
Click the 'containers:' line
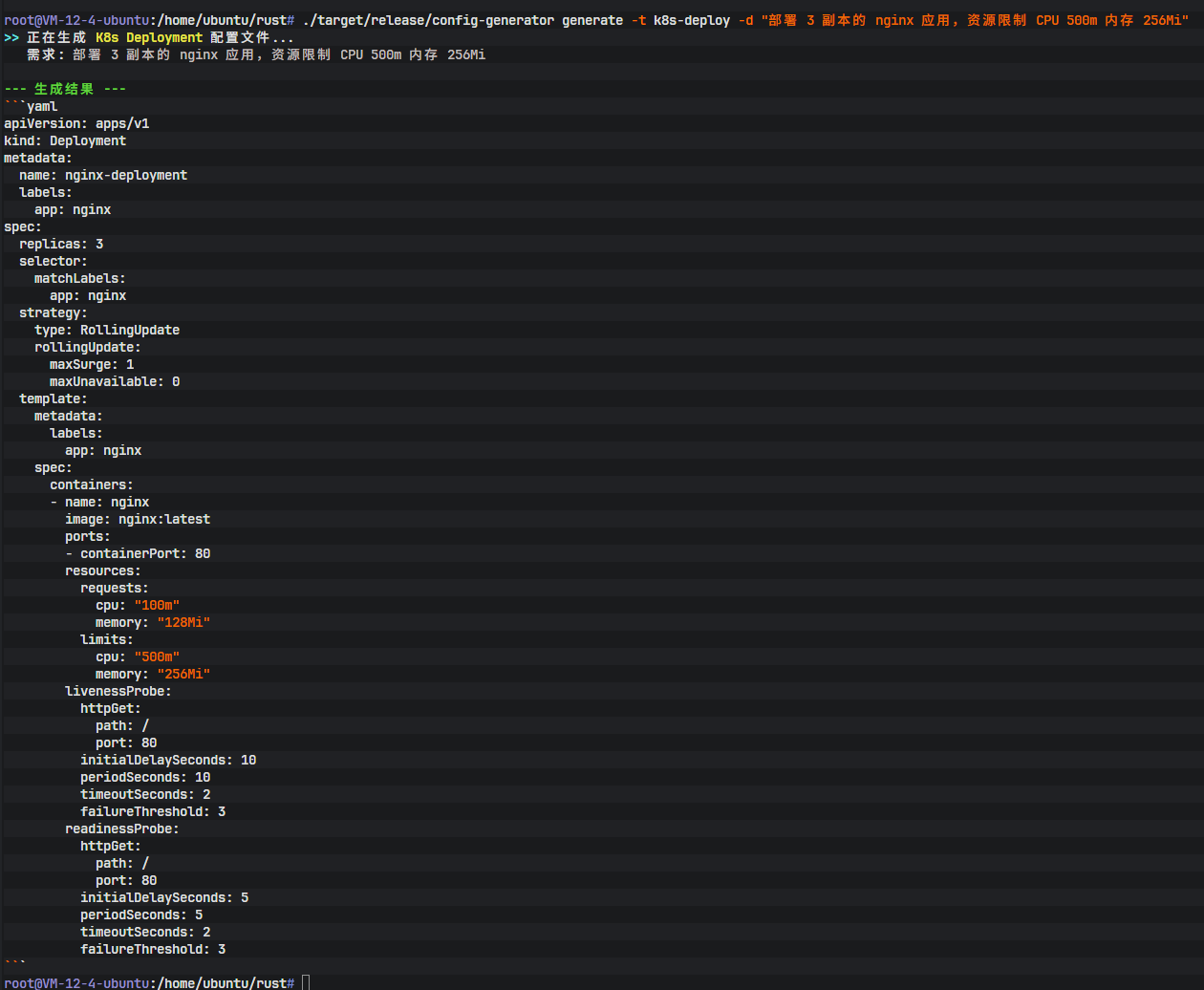click(x=92, y=484)
